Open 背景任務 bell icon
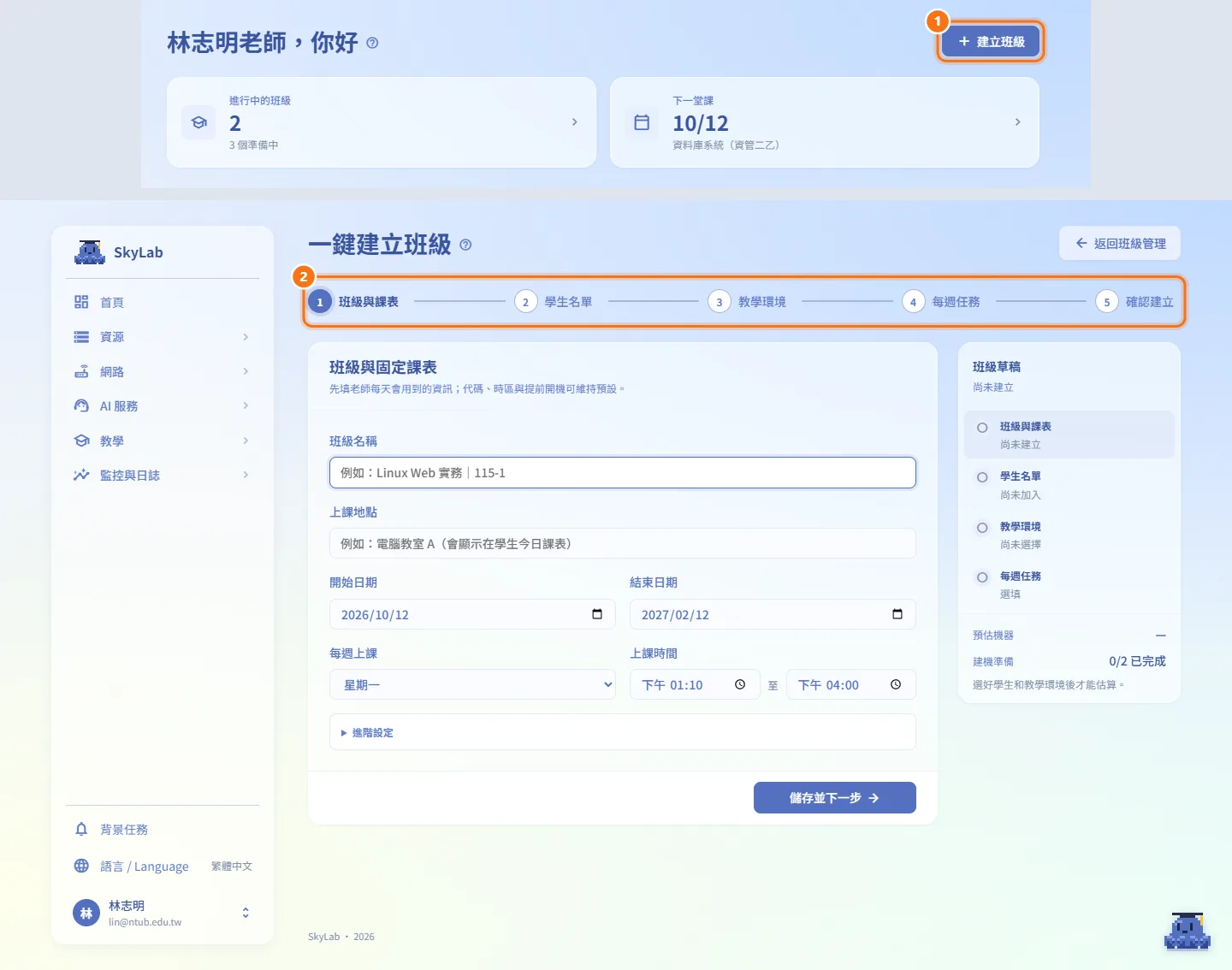 pyautogui.click(x=81, y=829)
